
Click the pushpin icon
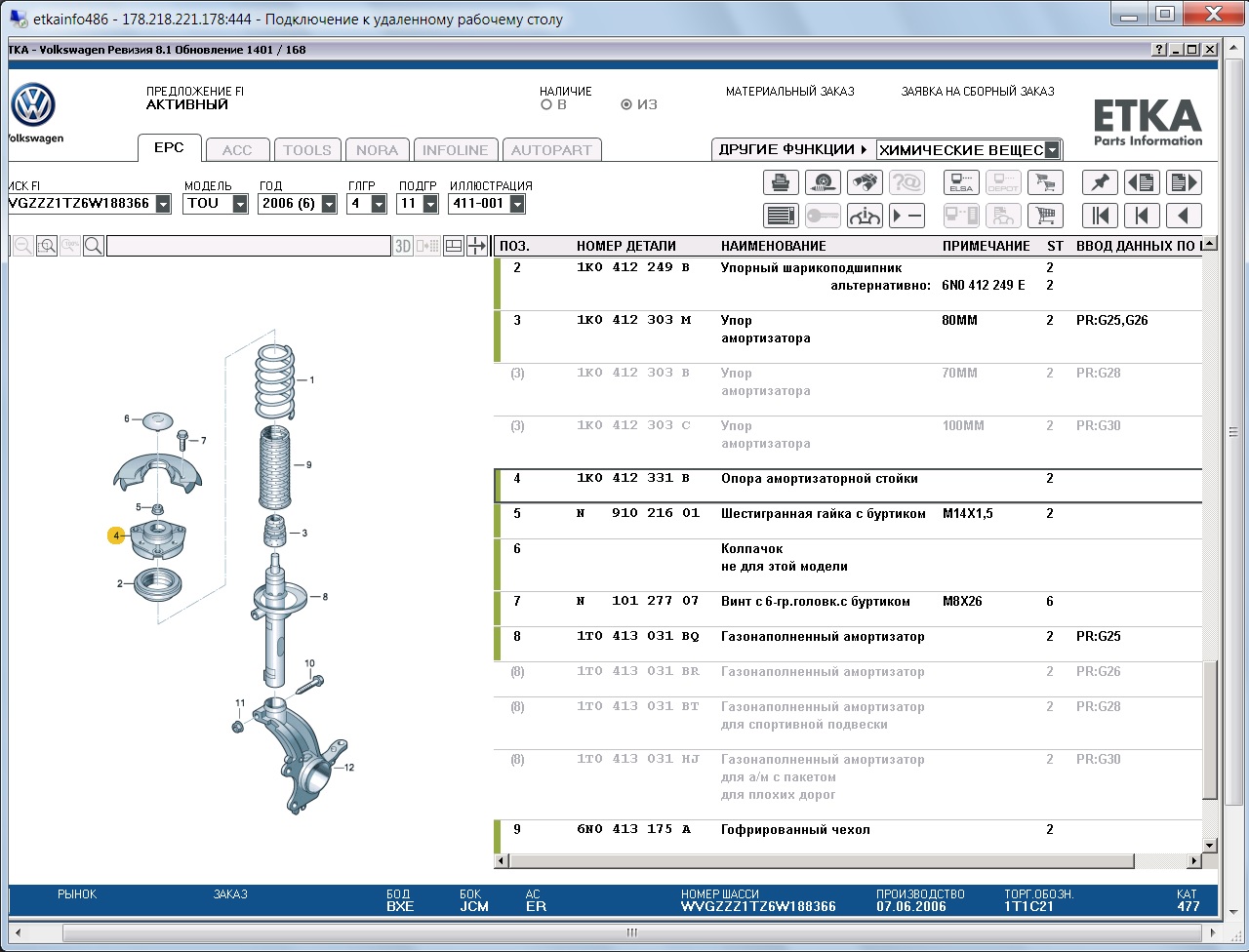click(1101, 182)
